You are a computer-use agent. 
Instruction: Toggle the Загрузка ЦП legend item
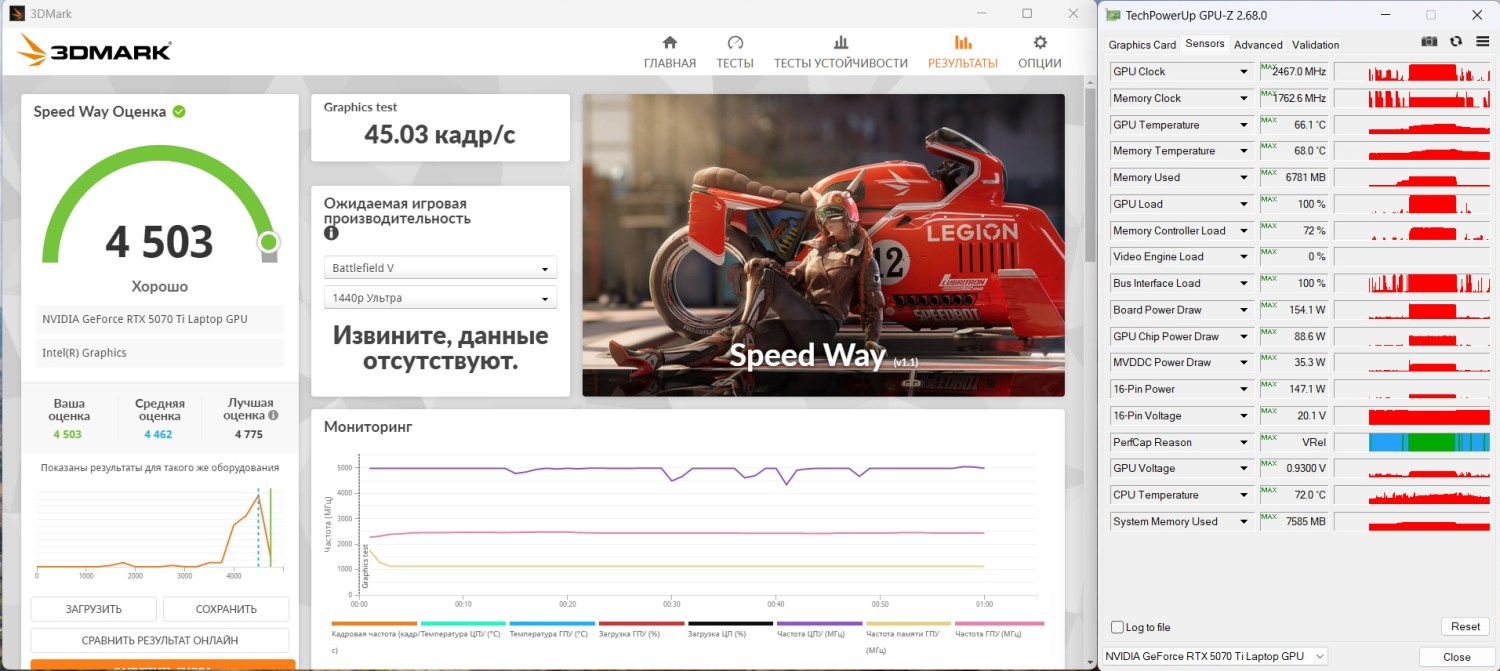[730, 629]
